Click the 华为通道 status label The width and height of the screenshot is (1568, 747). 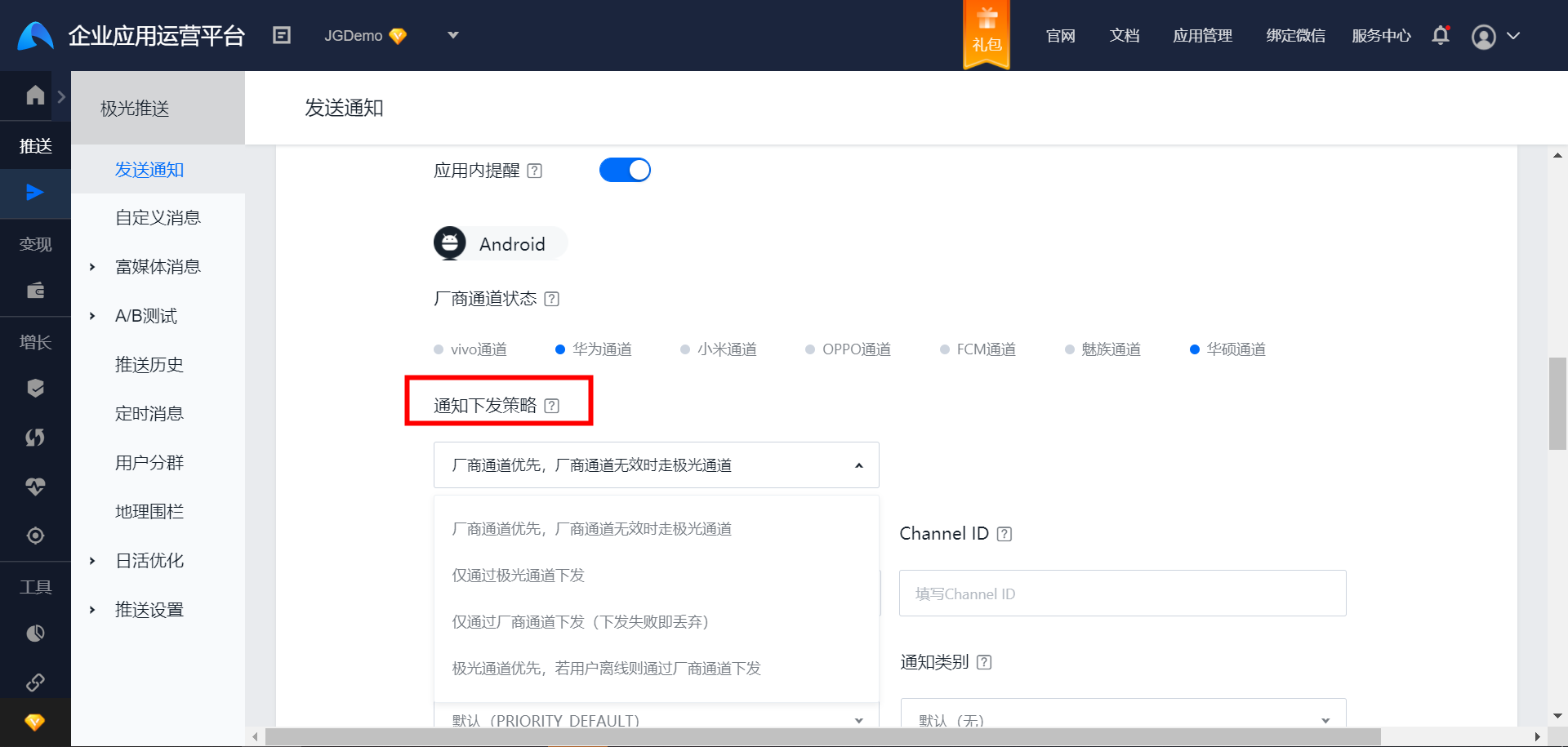602,349
